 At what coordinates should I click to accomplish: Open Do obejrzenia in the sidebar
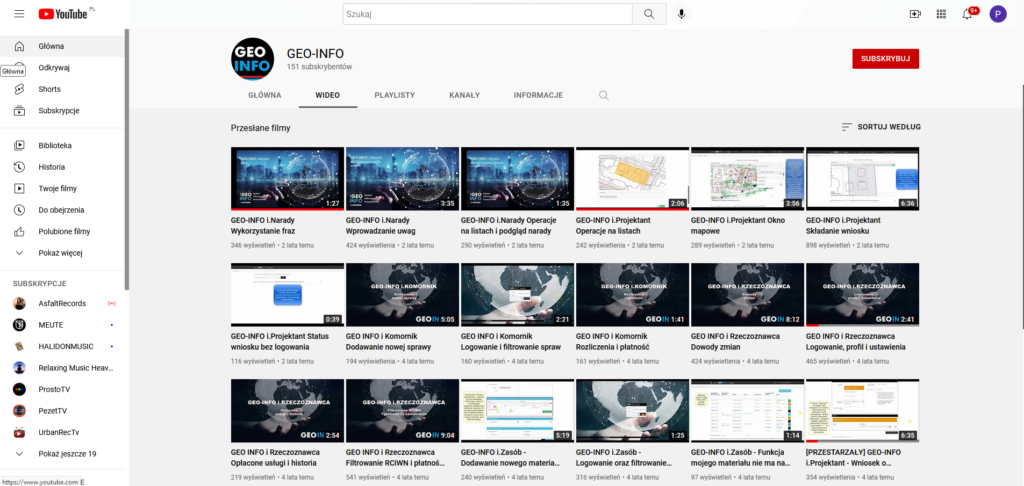click(62, 210)
